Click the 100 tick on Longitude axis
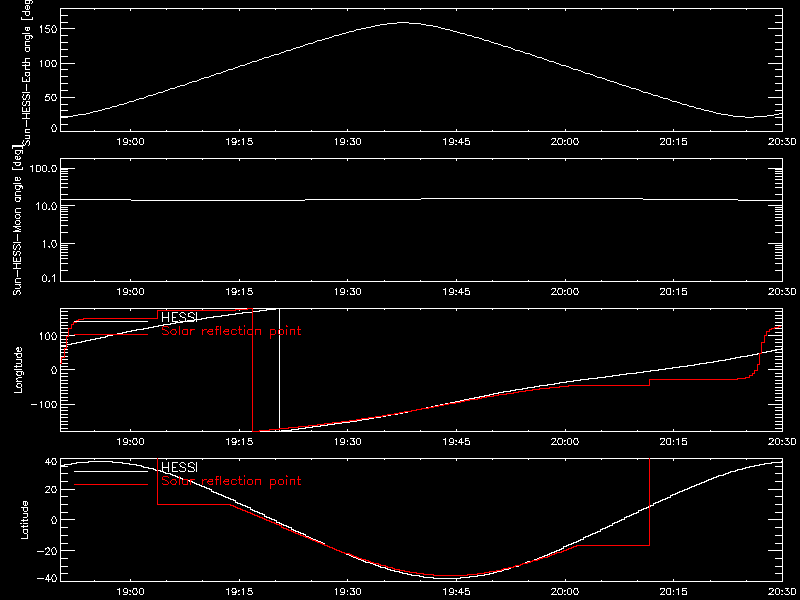The width and height of the screenshot is (800, 600). coord(47,336)
